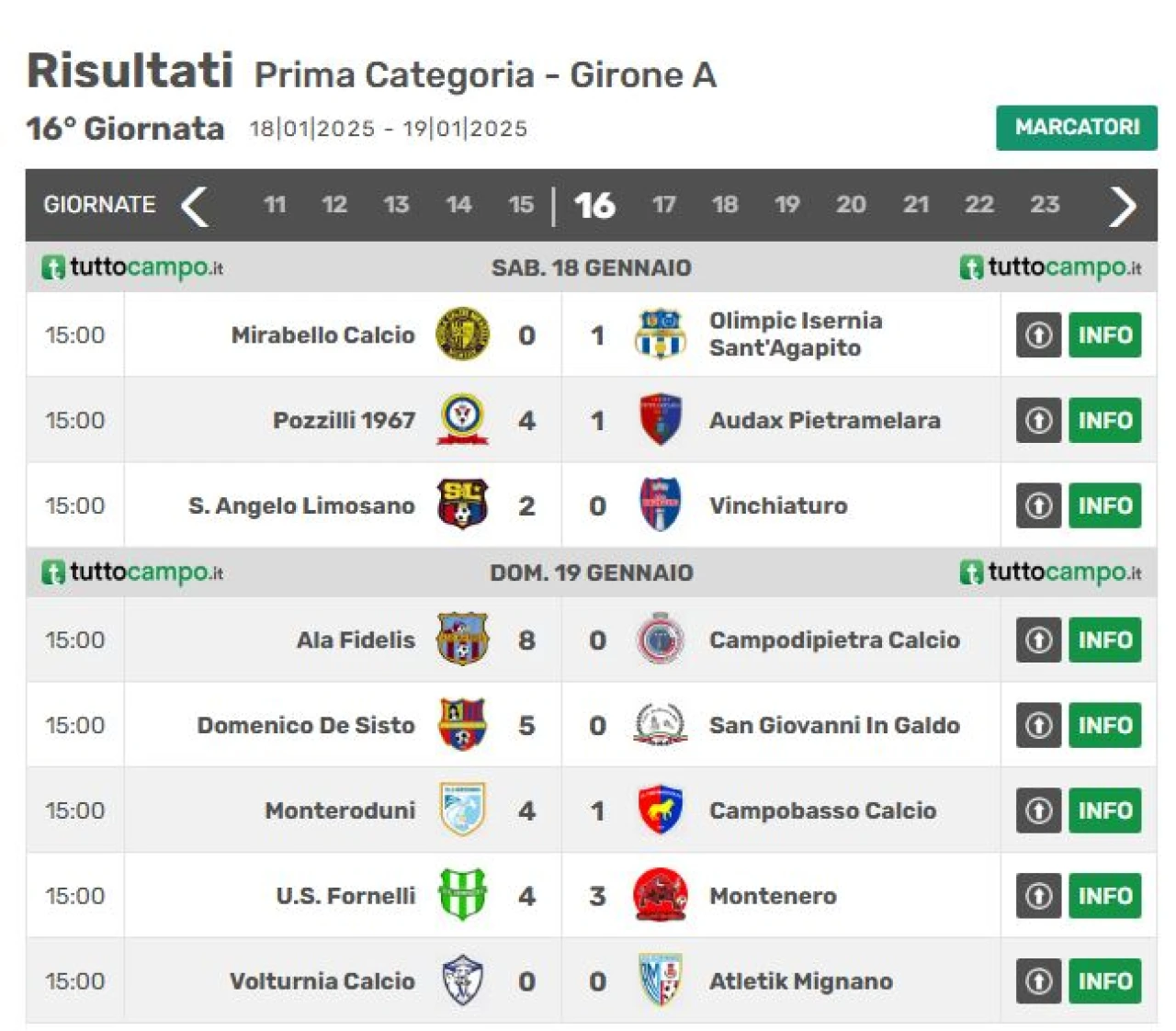Click the Campobasso Calcio team crest

coord(660,810)
